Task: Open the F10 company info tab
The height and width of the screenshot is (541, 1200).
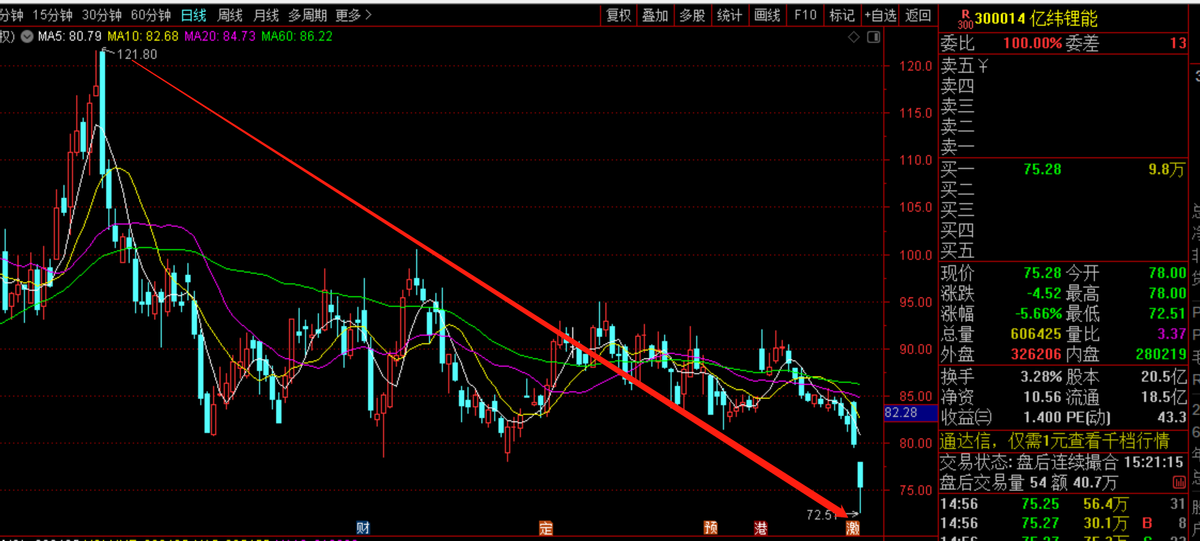Action: [804, 15]
